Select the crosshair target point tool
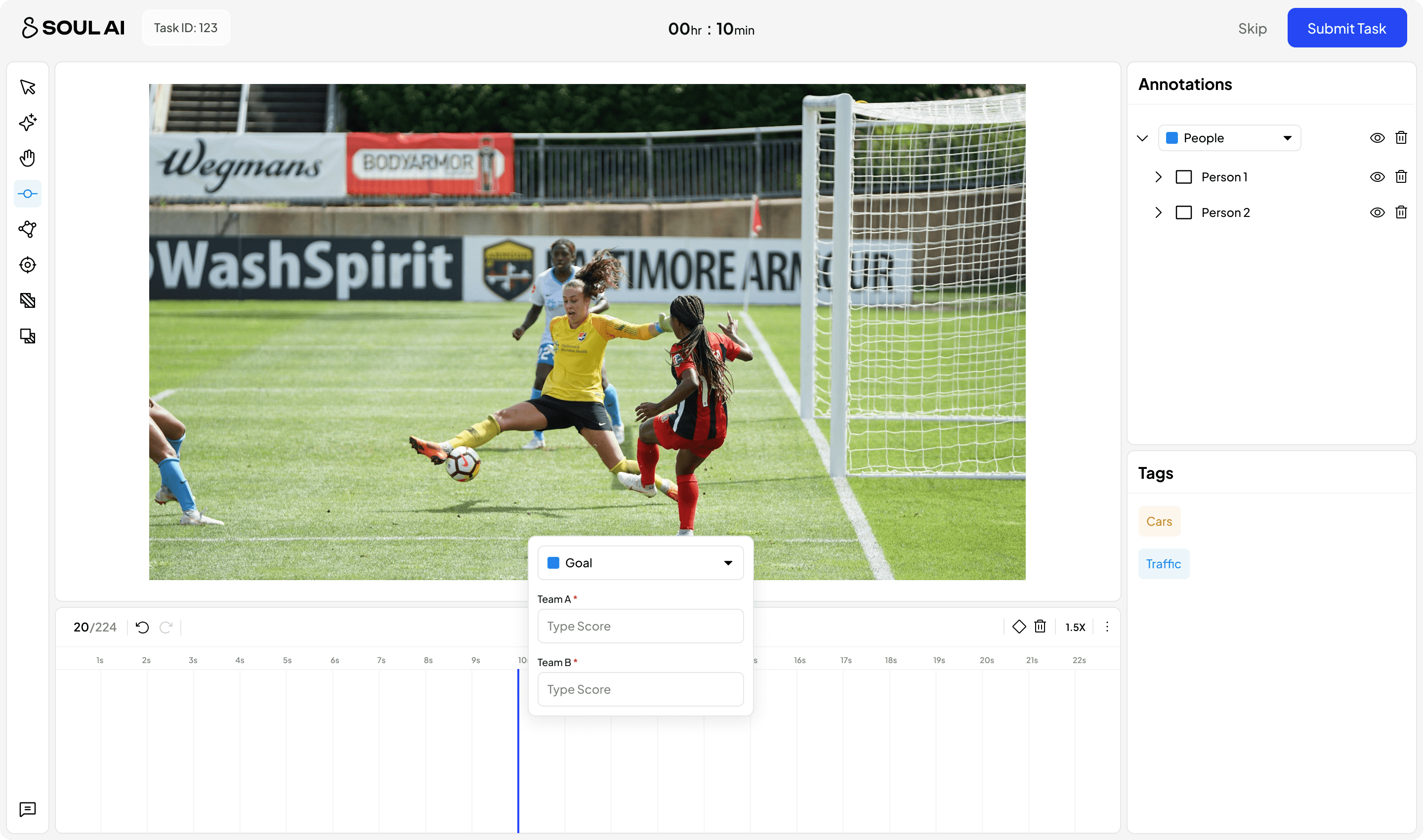 (x=28, y=265)
